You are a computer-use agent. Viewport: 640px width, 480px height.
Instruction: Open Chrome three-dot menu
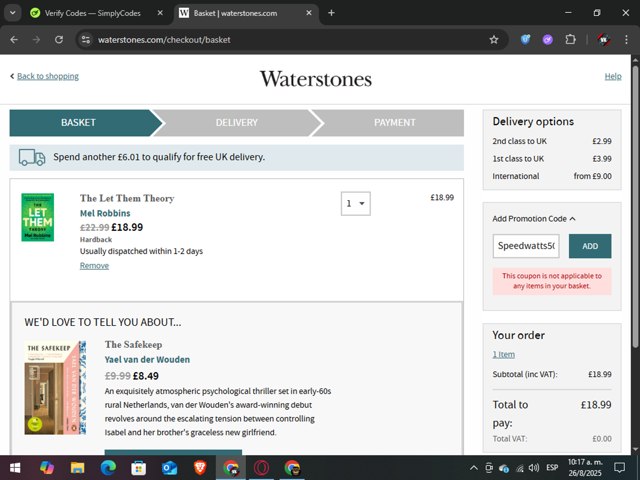[626, 40]
